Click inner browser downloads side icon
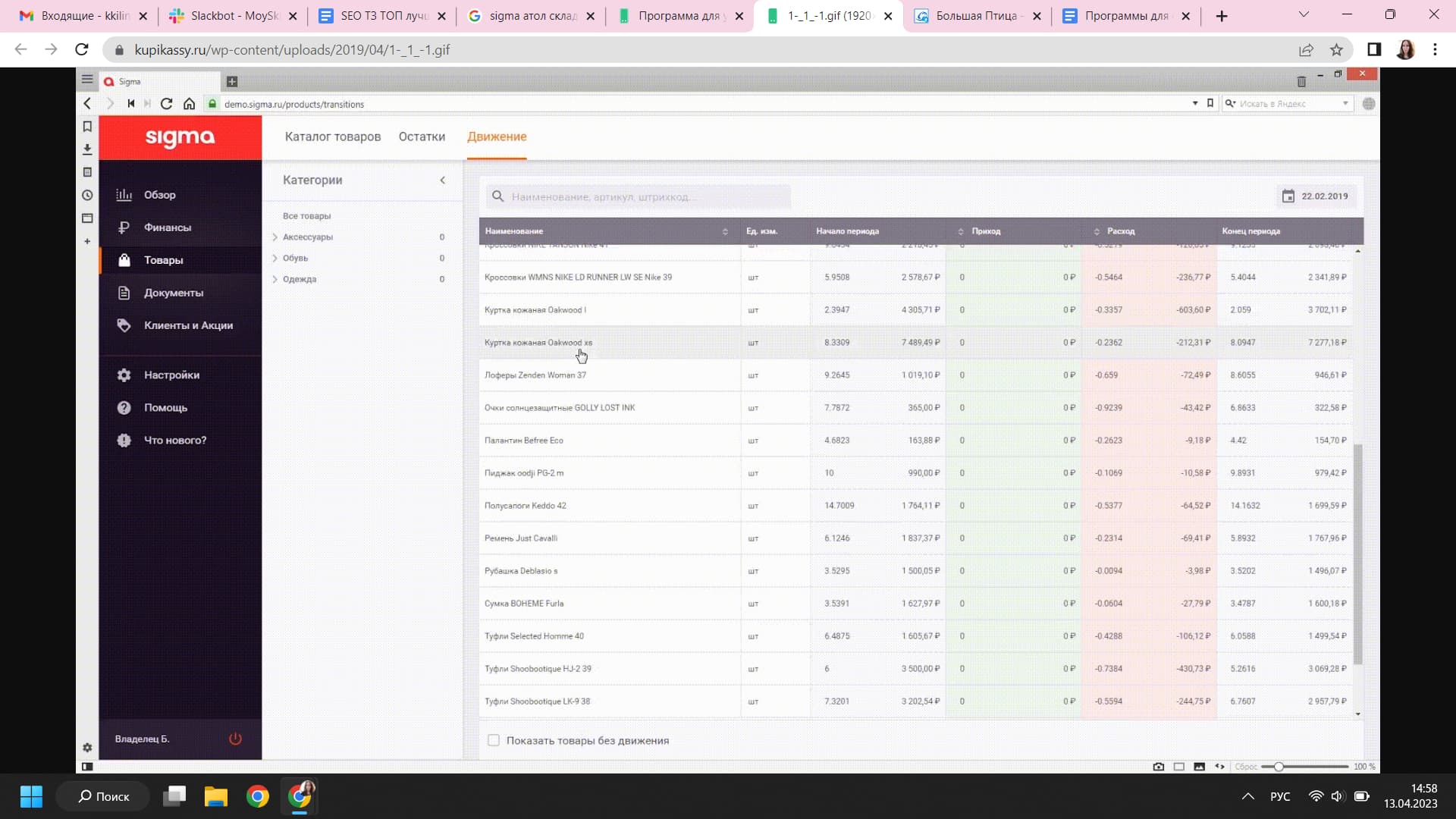Screen dimensions: 1456x819 pyautogui.click(x=87, y=149)
